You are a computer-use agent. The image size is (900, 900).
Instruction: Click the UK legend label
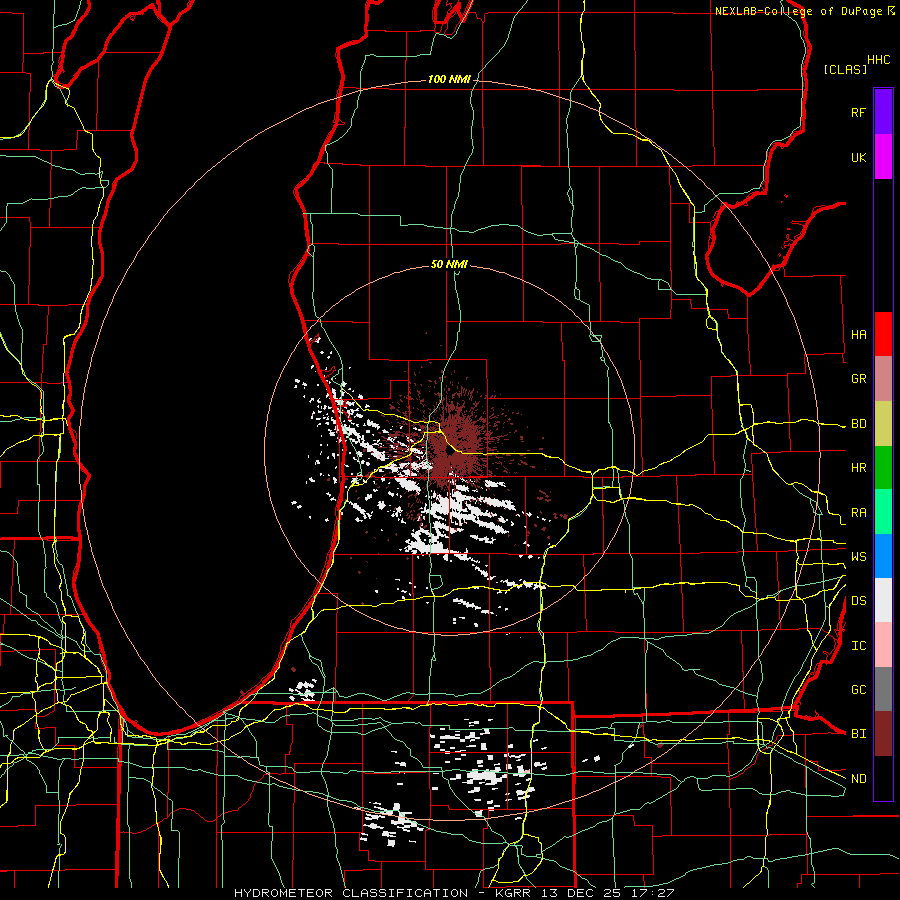click(x=858, y=158)
